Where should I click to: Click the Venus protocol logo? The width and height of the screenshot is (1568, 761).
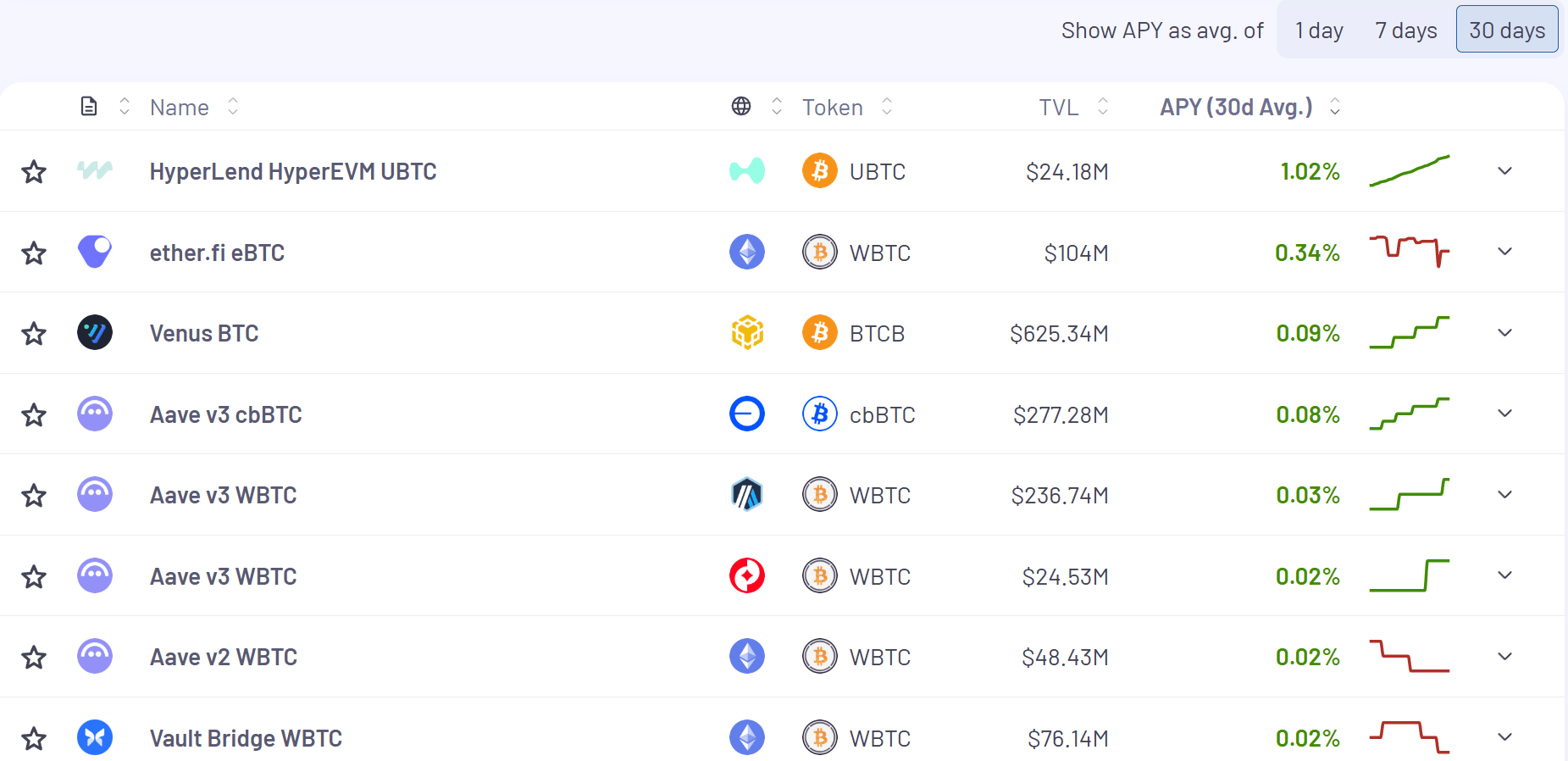(95, 332)
